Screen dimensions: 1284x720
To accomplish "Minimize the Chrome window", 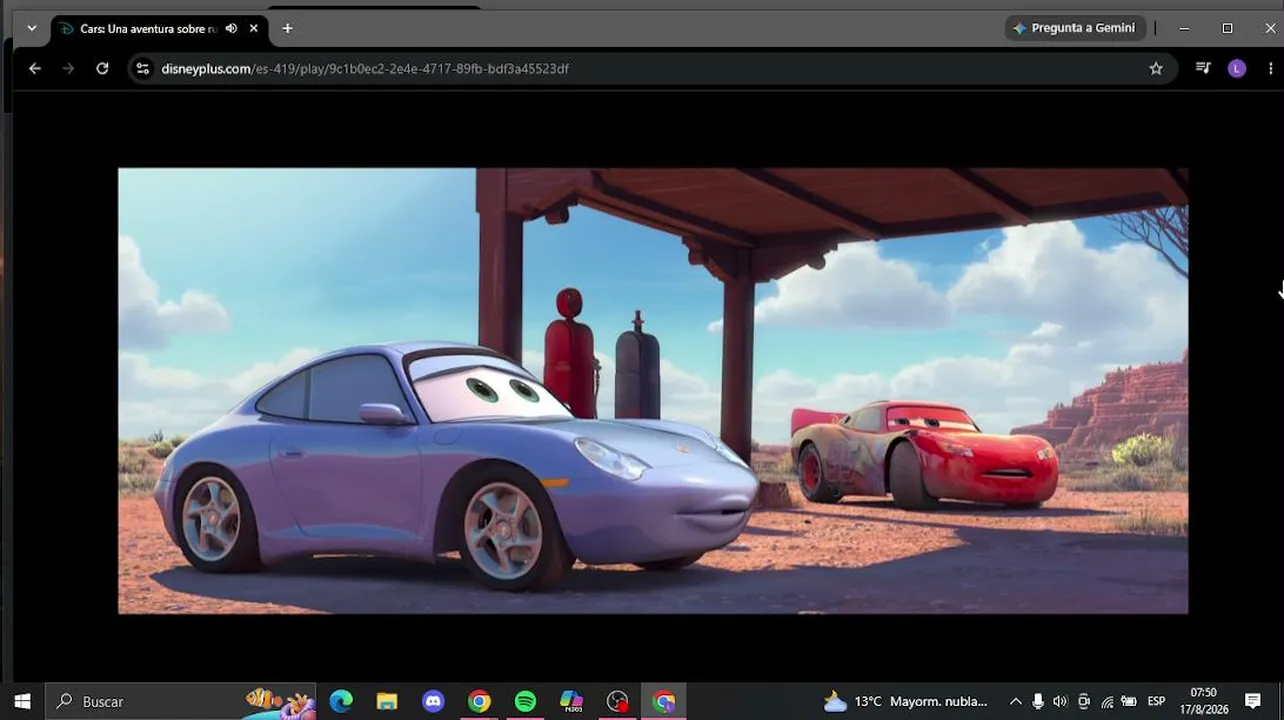I will pos(1184,28).
